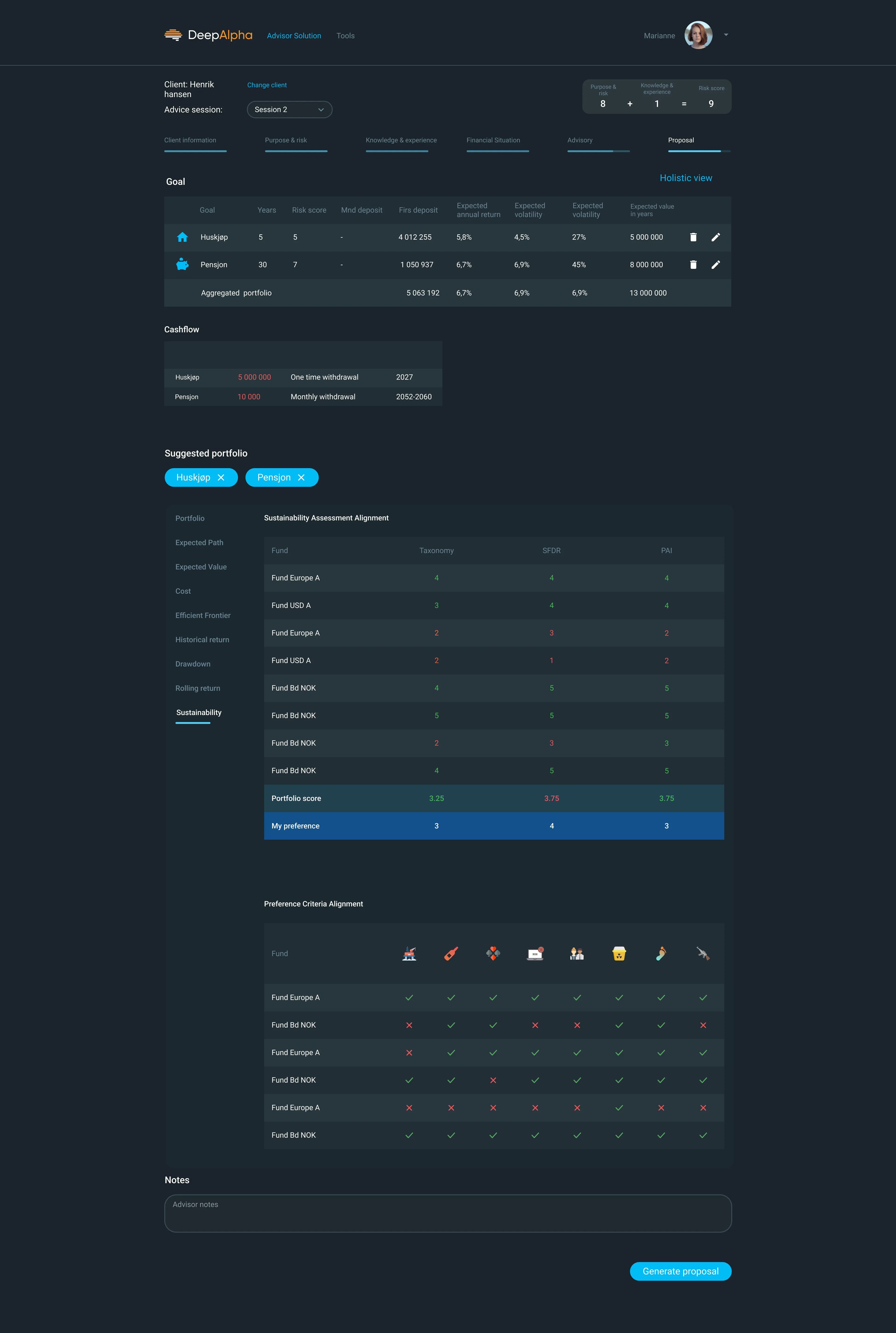Click the Risk score value 9
This screenshot has height=1333, width=896.
[711, 104]
